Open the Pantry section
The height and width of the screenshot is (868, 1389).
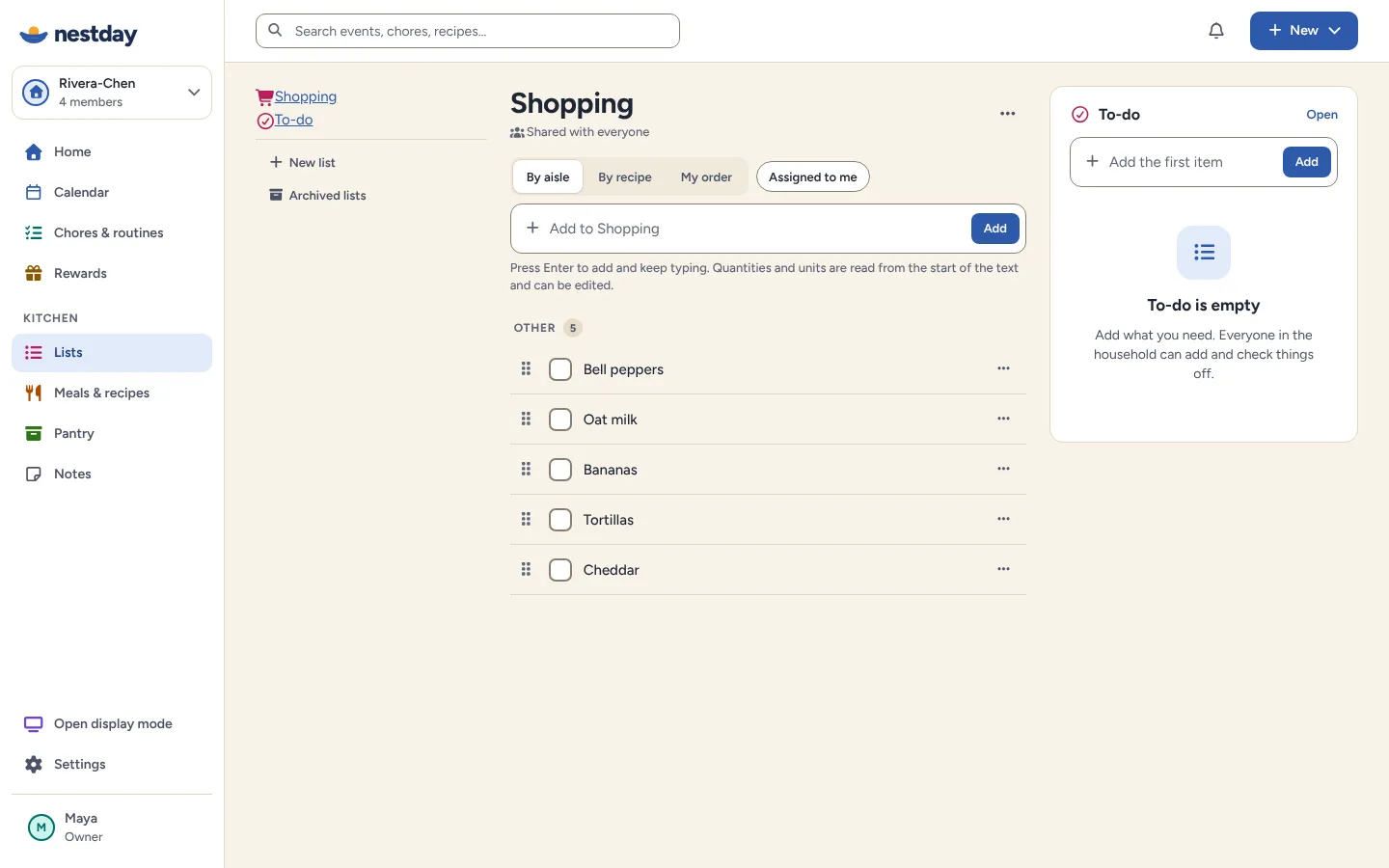112,434
